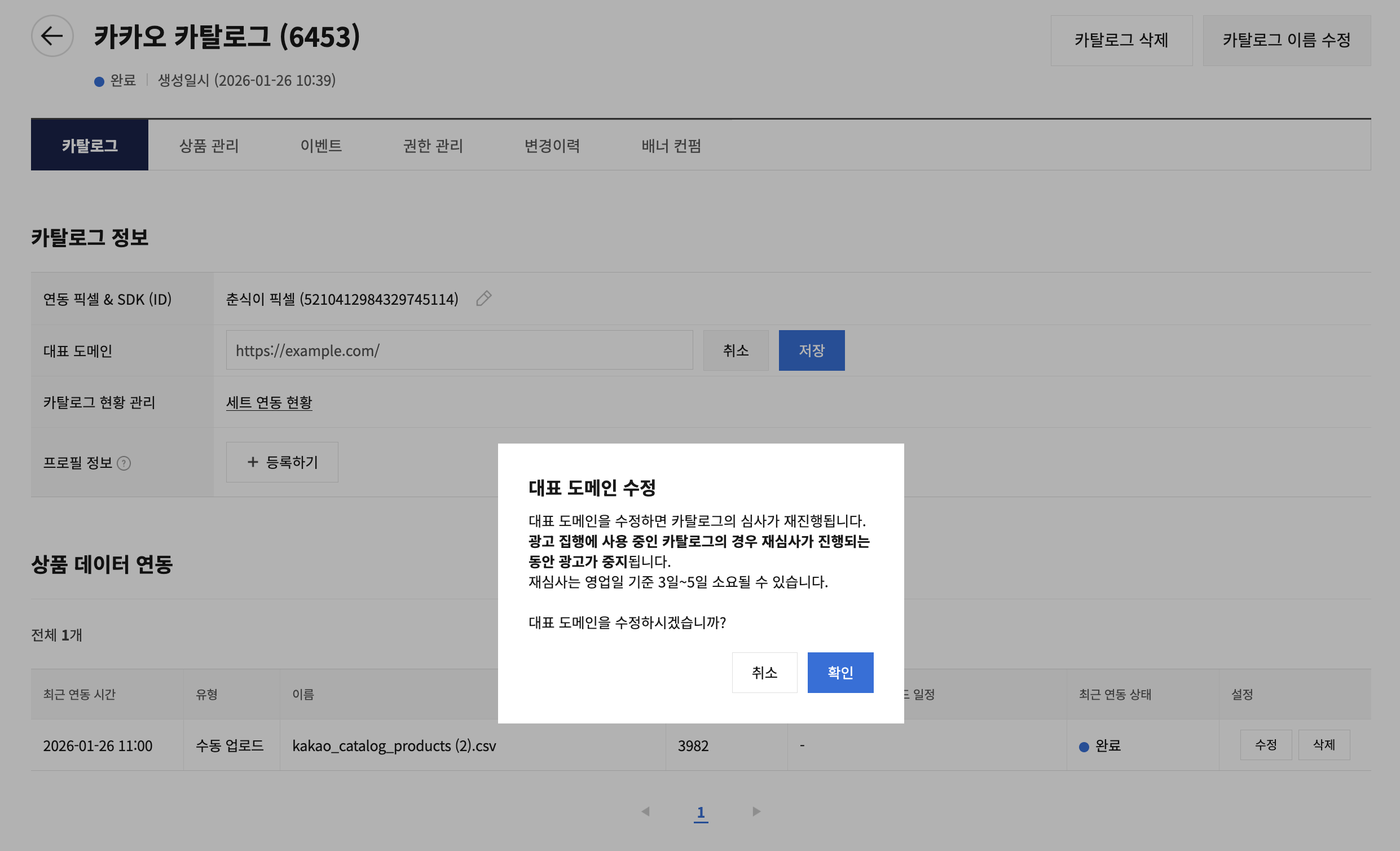1400x851 pixels.
Task: Click page number 1 in pagination
Action: click(x=701, y=811)
